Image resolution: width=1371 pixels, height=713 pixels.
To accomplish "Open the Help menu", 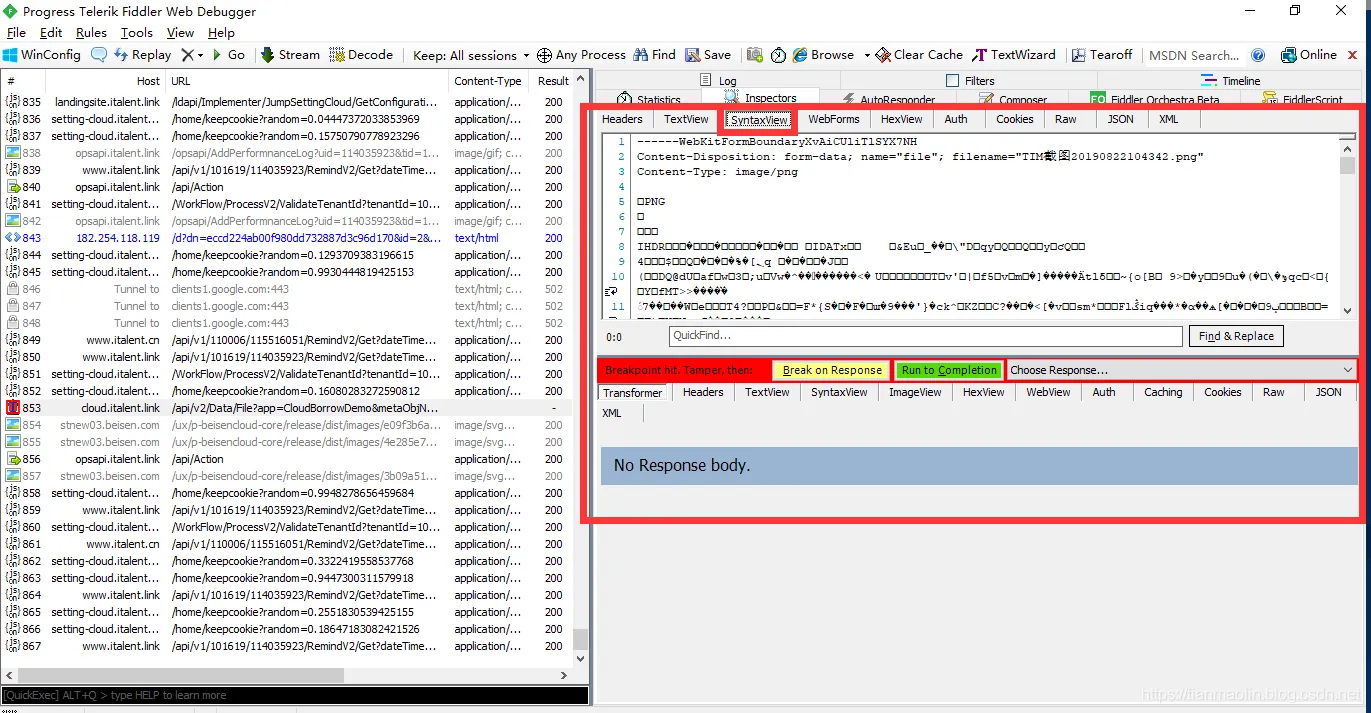I will (x=221, y=32).
